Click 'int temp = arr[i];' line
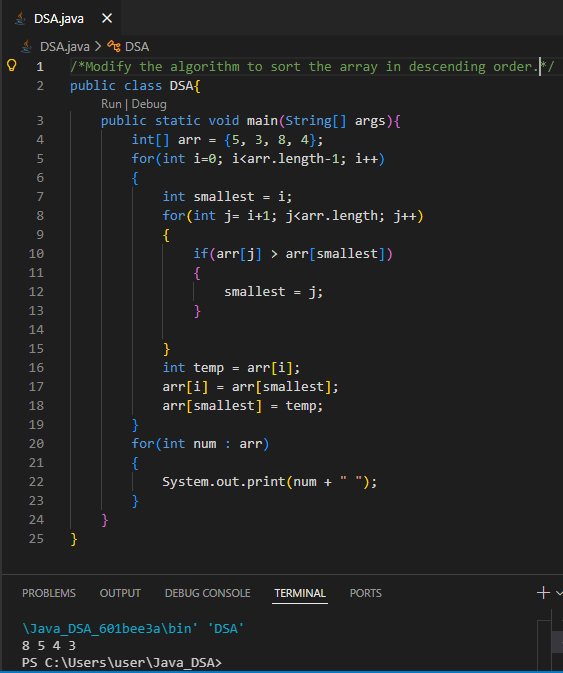 click(231, 368)
